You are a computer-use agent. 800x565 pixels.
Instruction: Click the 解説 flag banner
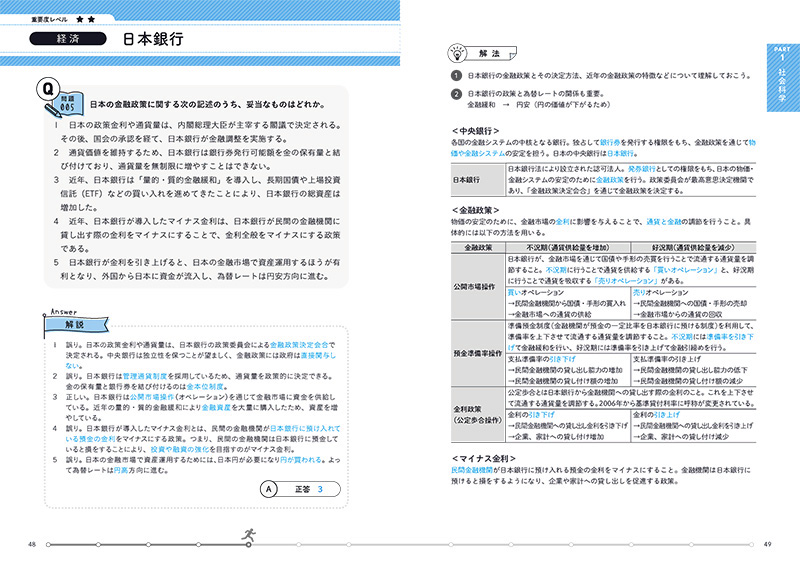(76, 325)
